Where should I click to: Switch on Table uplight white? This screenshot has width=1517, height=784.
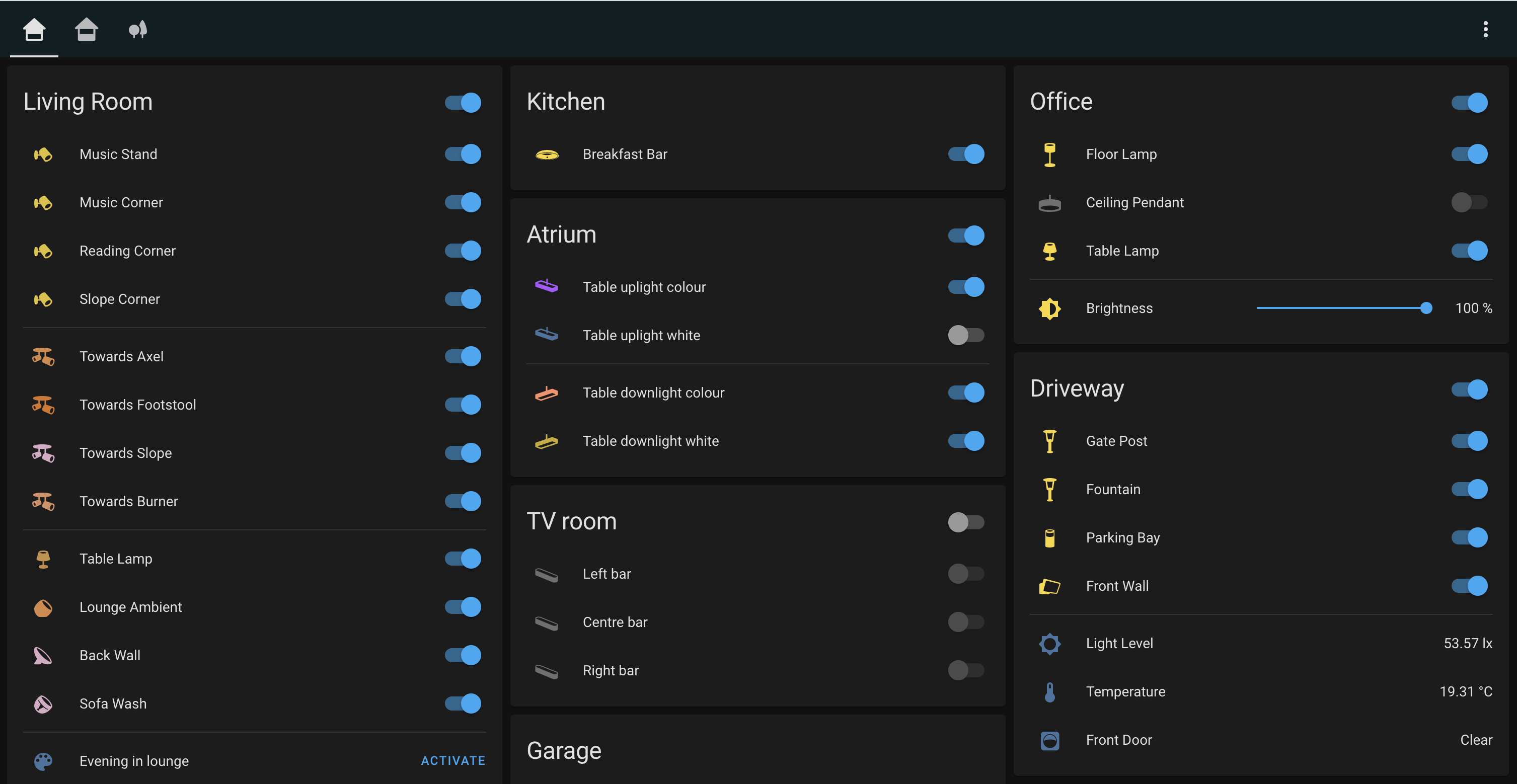pyautogui.click(x=966, y=336)
